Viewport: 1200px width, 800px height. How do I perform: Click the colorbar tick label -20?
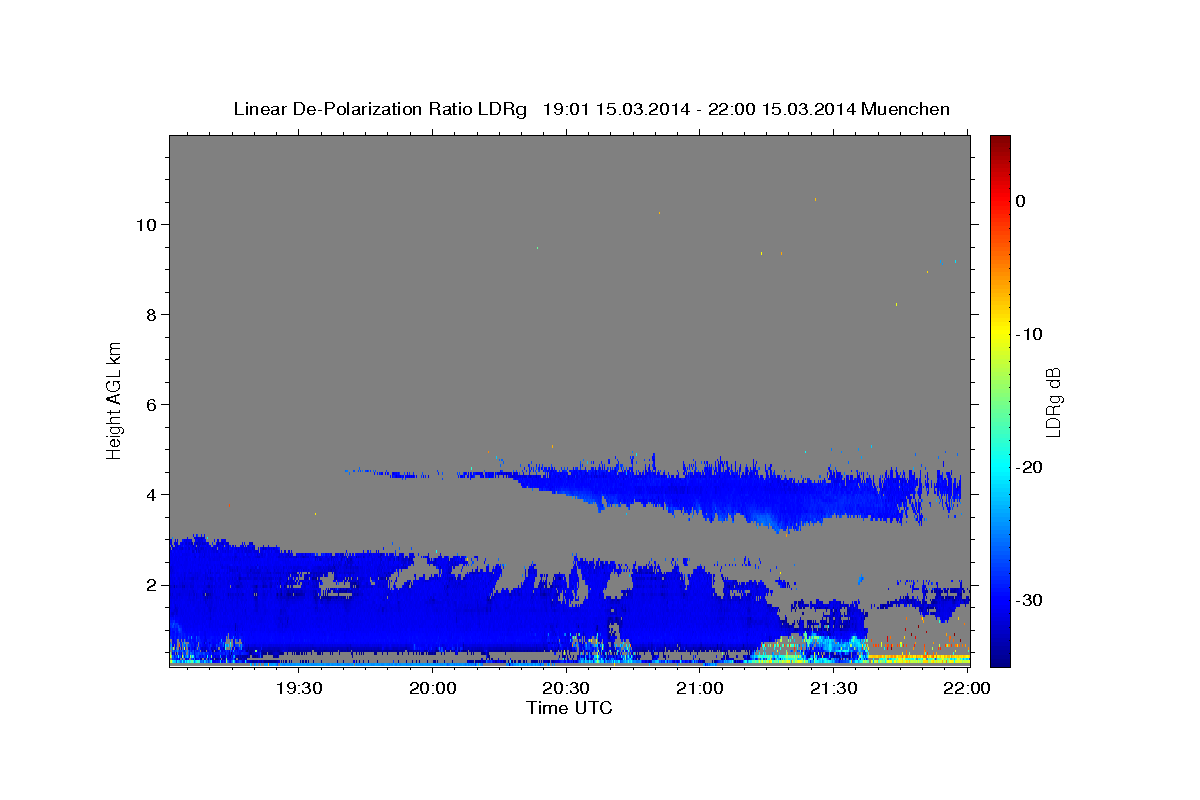[x=1029, y=467]
